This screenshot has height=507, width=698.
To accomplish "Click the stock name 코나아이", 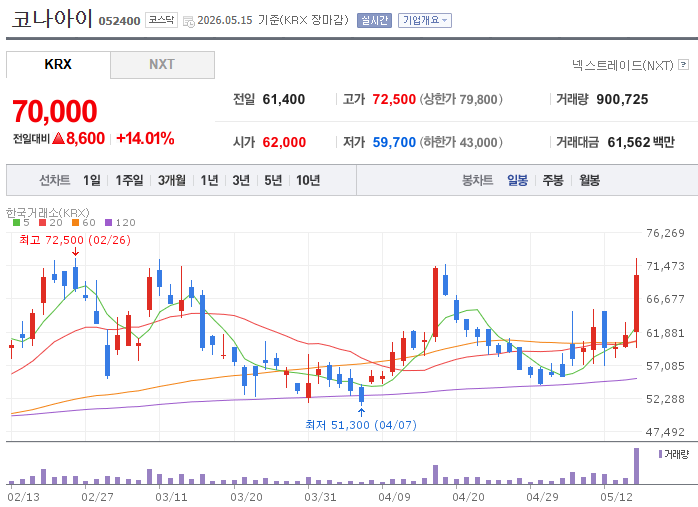I will [52, 19].
